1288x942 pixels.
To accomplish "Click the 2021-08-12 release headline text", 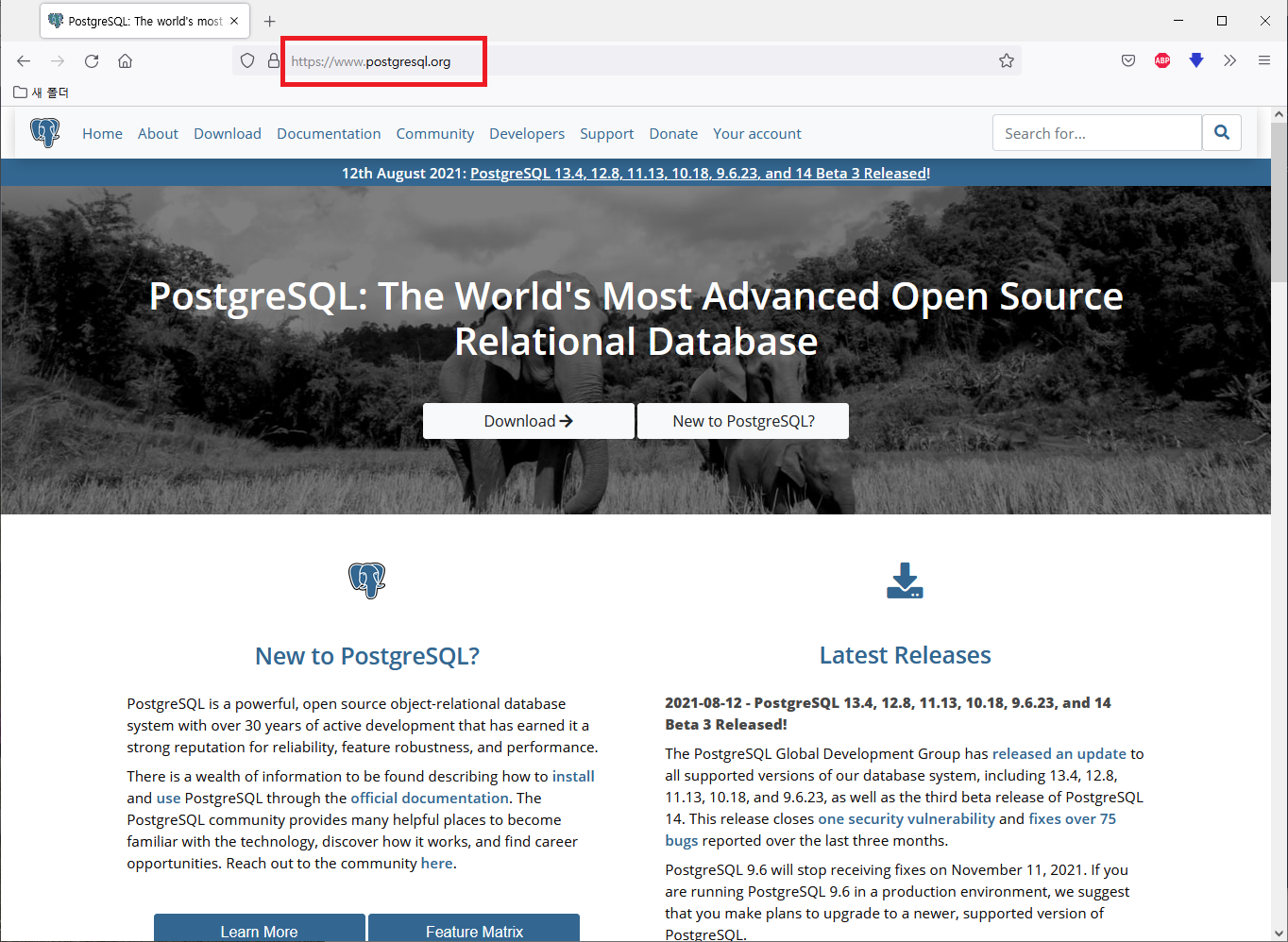I will point(888,714).
